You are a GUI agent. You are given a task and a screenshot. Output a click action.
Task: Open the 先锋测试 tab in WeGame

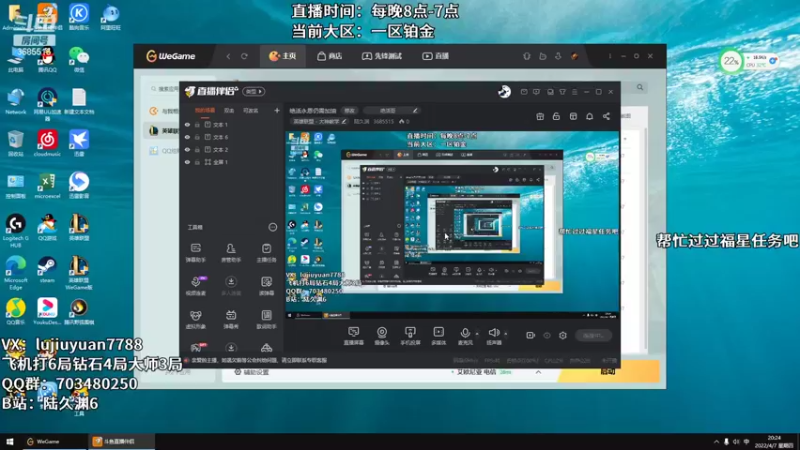pyautogui.click(x=382, y=56)
